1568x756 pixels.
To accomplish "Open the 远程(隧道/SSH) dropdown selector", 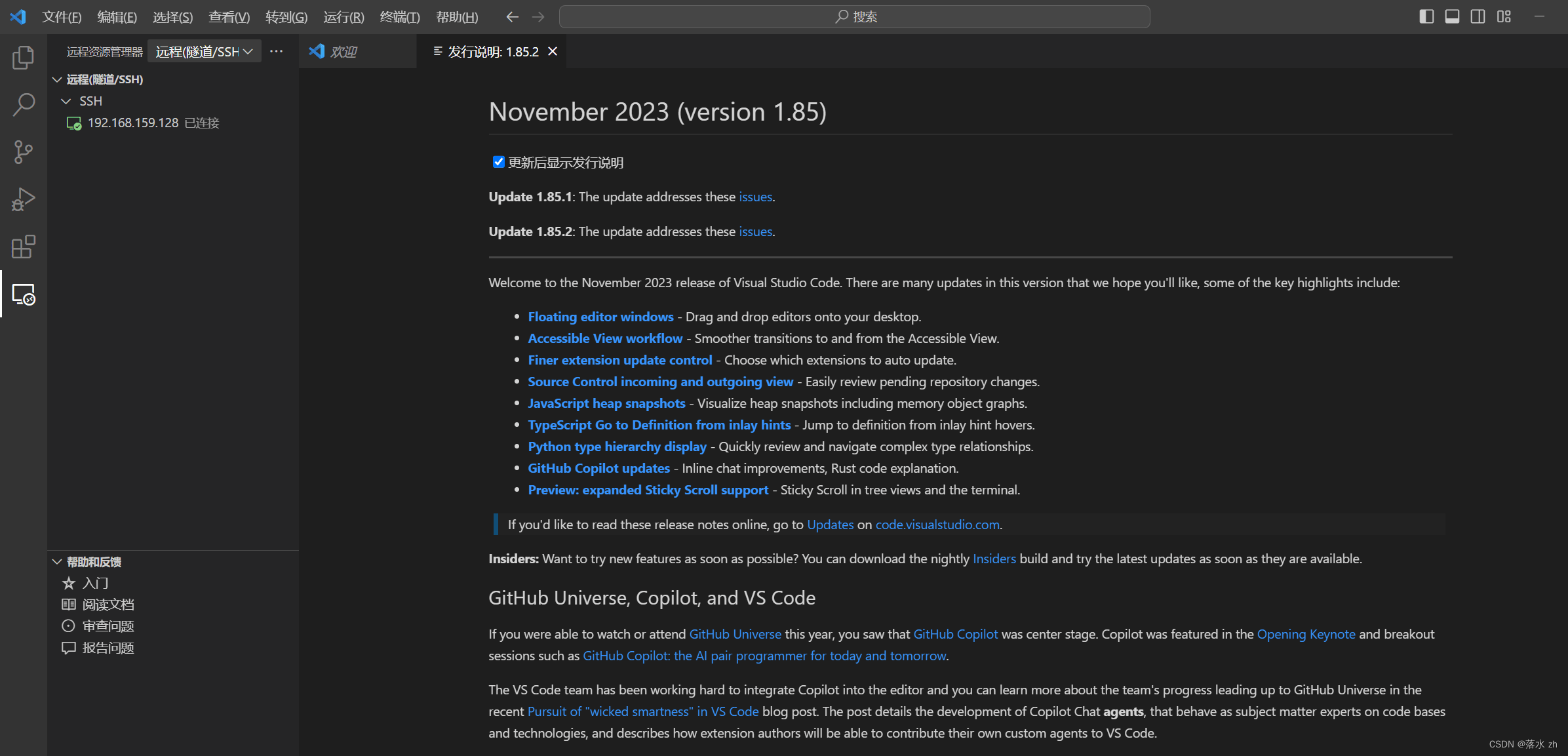I will click(x=205, y=51).
